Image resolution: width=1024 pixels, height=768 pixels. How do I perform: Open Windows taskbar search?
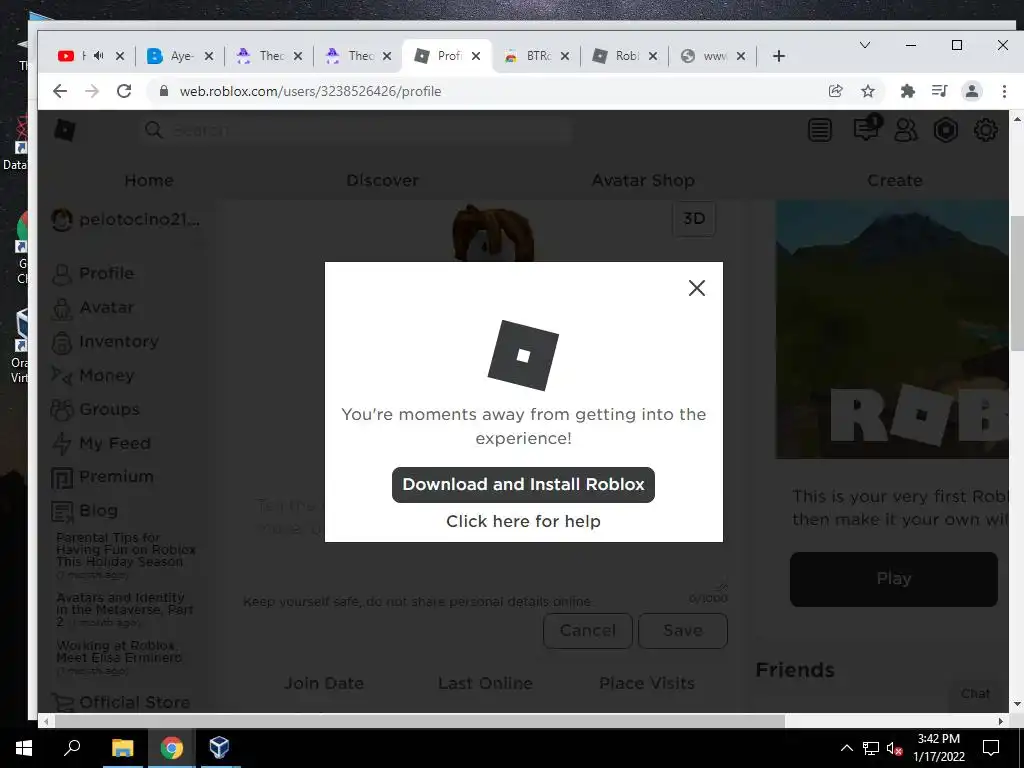tap(72, 748)
